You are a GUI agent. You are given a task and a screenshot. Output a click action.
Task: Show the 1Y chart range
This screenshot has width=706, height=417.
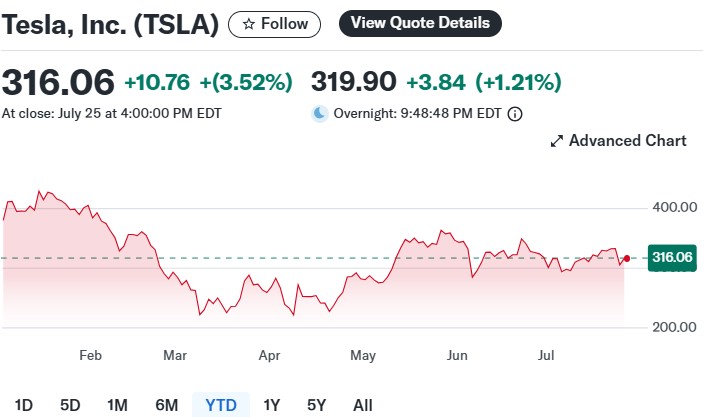[x=272, y=405]
